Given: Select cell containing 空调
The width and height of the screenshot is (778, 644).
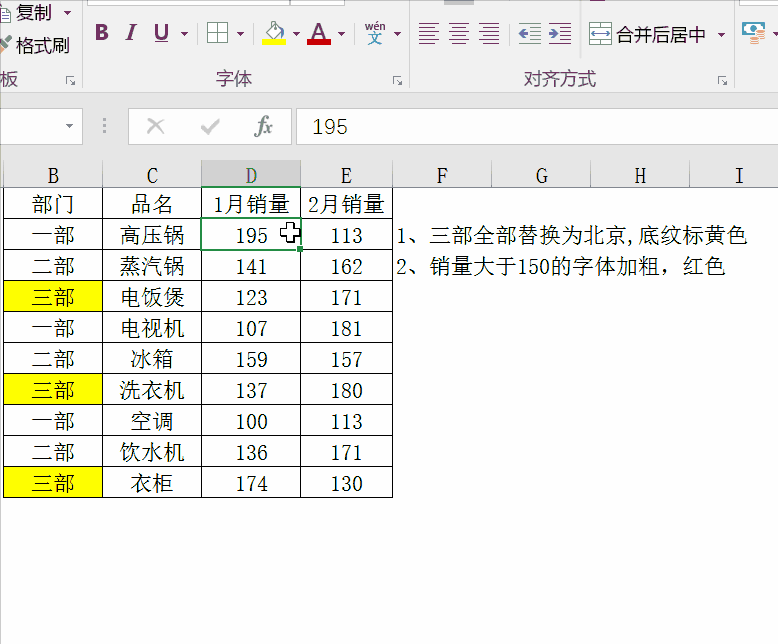Looking at the screenshot, I should pyautogui.click(x=152, y=420).
